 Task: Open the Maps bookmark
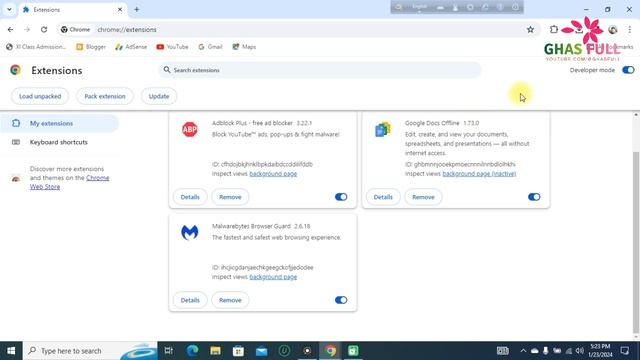[244, 47]
